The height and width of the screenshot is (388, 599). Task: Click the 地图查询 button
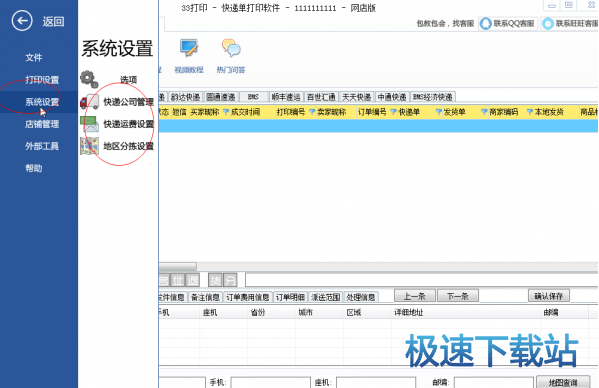pos(563,382)
